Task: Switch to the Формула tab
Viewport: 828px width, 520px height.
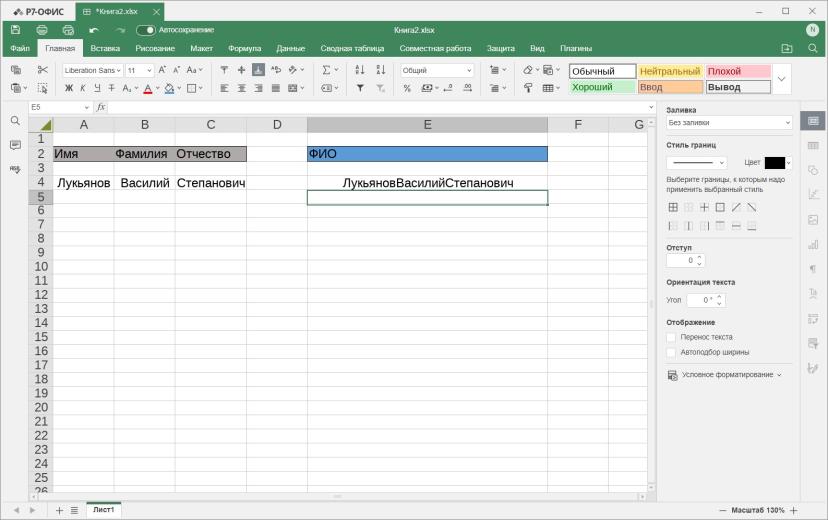Action: (244, 48)
